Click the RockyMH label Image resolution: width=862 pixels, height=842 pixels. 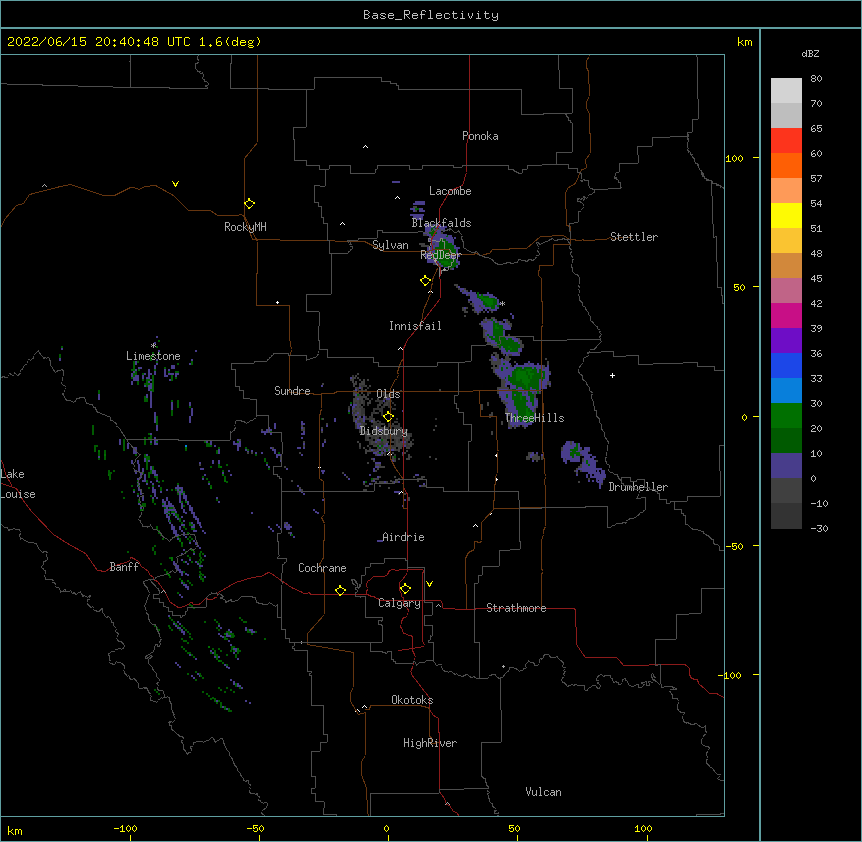[245, 227]
